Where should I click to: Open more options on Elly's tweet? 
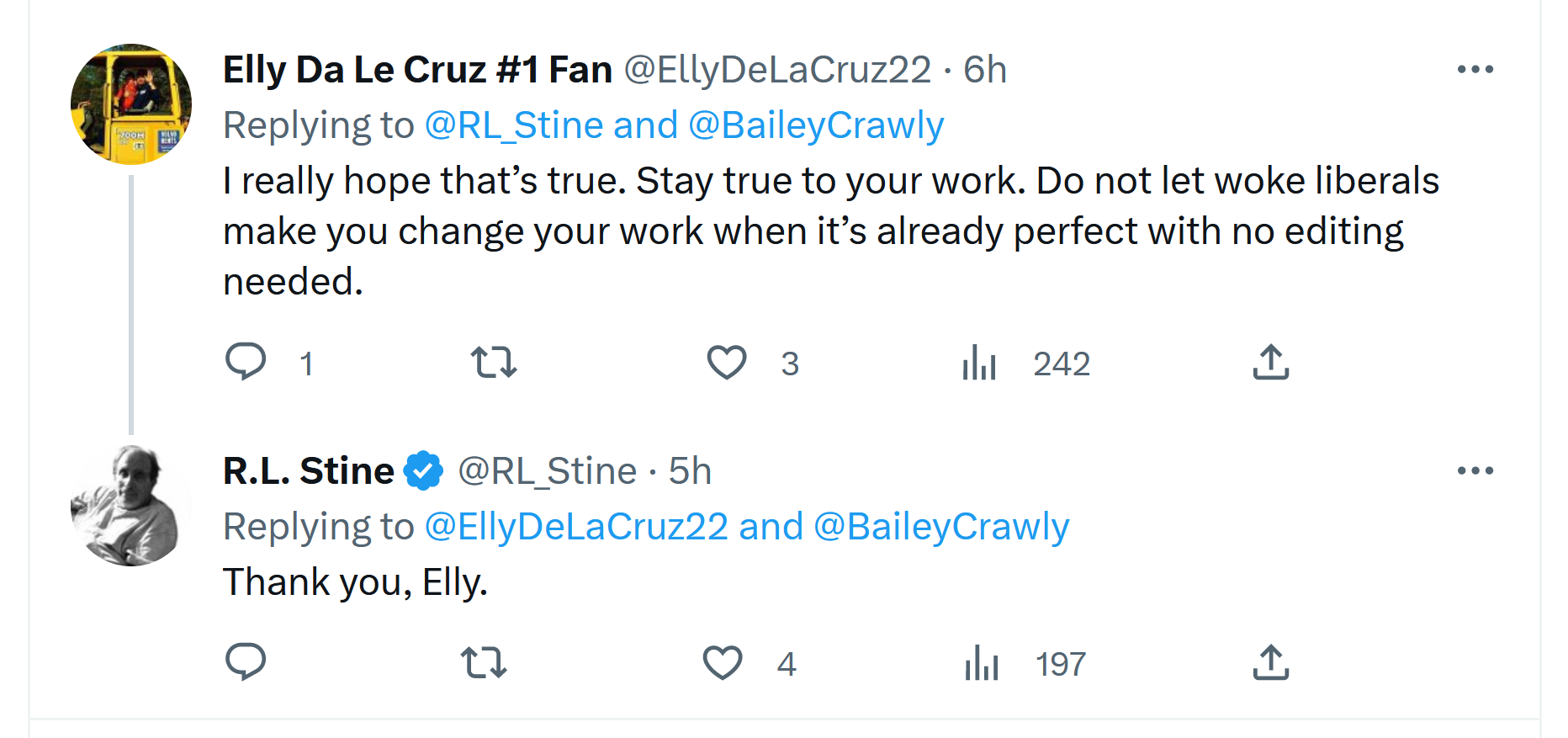click(1475, 69)
